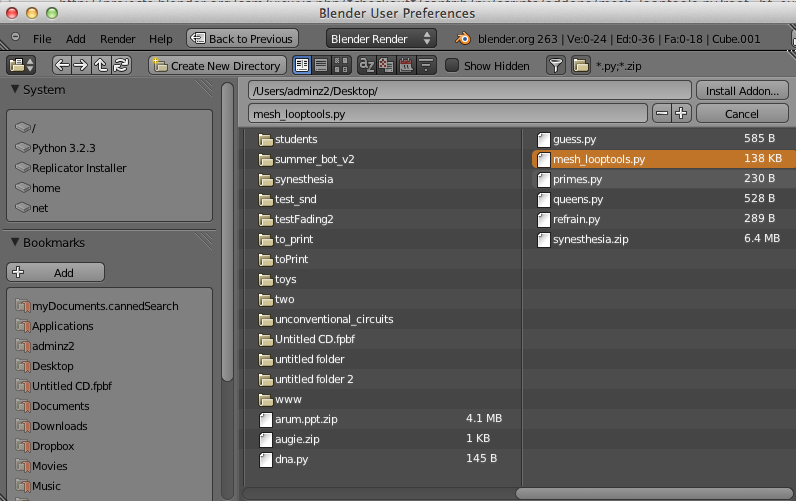Toggle show folders filter icon
The image size is (796, 501).
(581, 65)
